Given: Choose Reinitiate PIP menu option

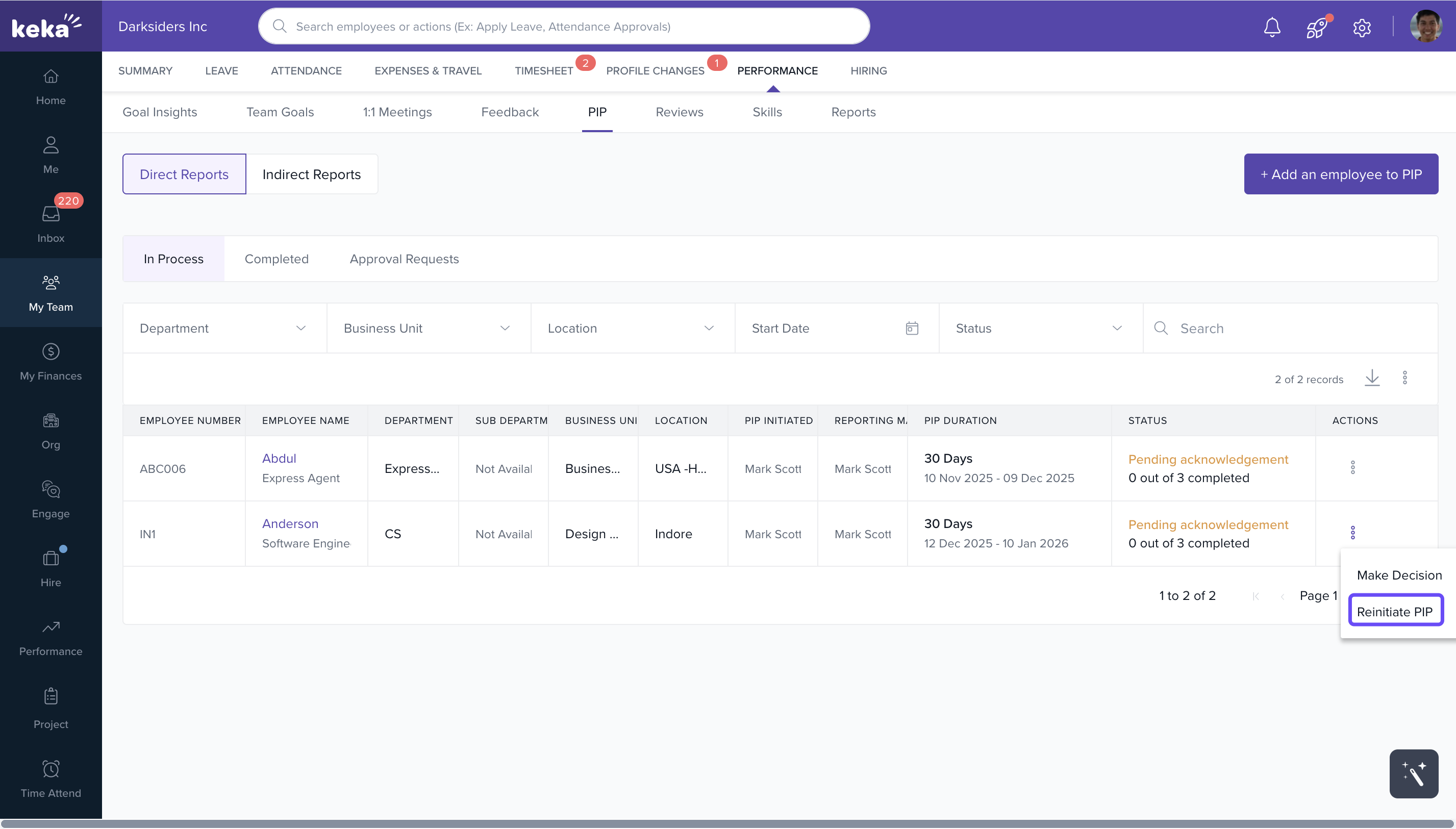Looking at the screenshot, I should tap(1395, 612).
